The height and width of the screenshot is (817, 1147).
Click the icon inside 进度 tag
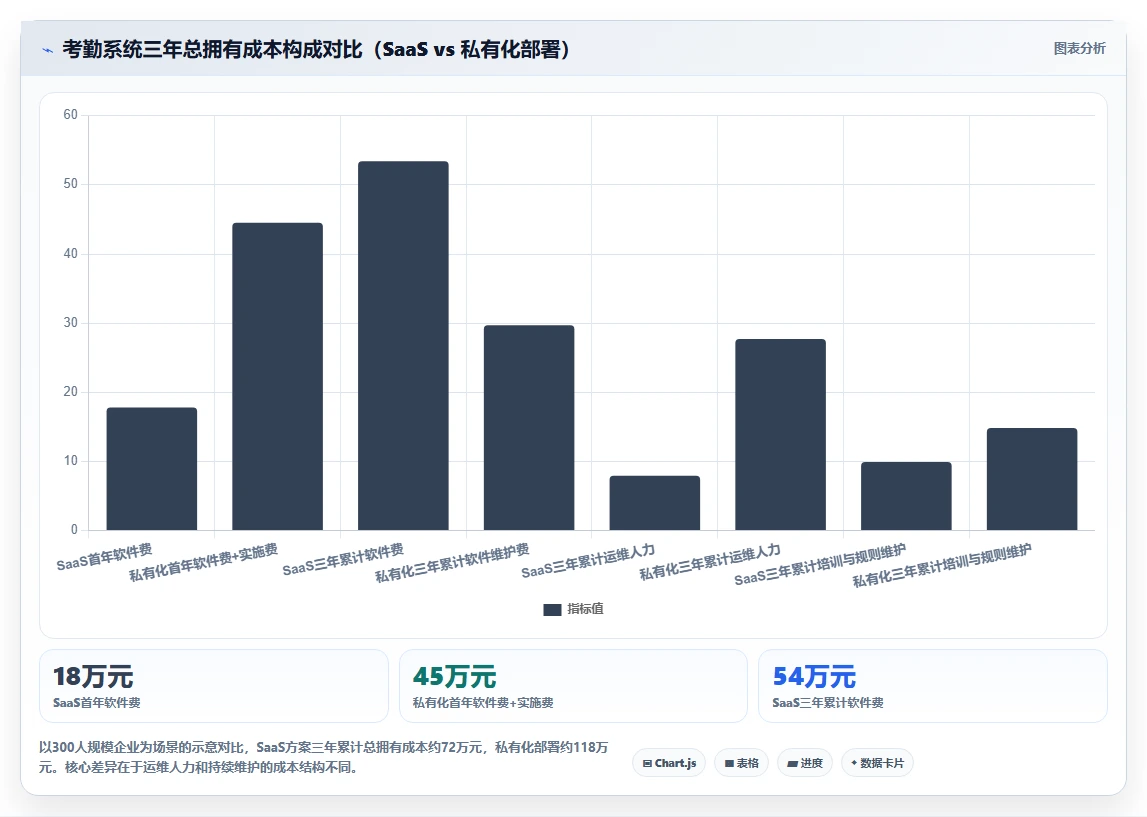click(x=792, y=764)
